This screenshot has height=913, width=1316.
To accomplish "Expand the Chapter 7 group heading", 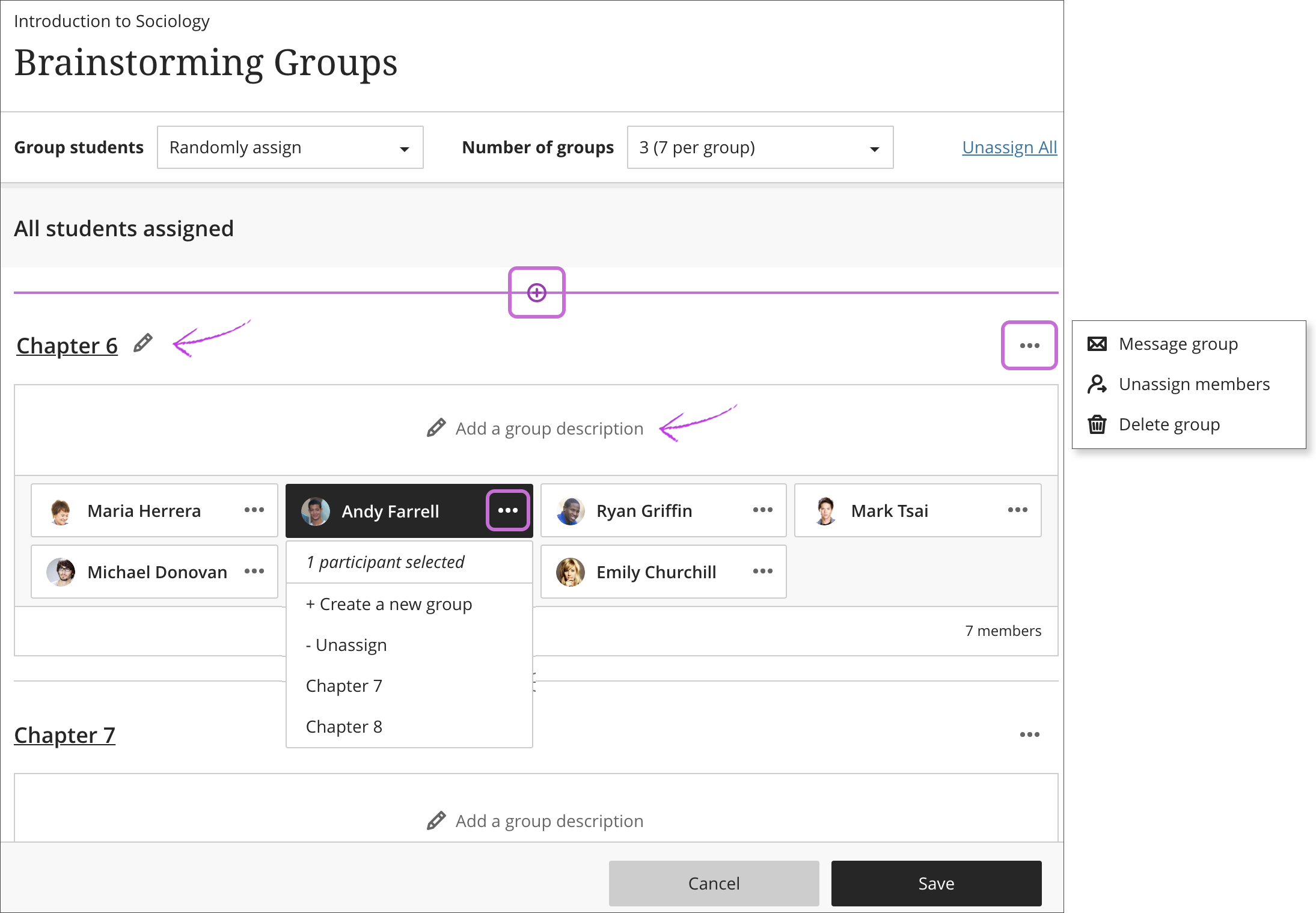I will (64, 734).
